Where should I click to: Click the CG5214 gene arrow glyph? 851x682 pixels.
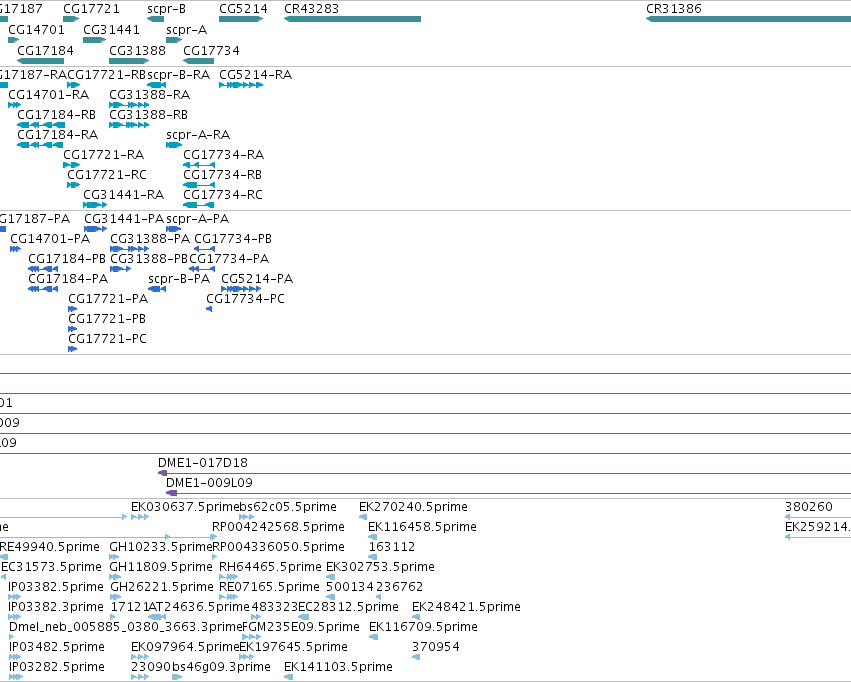pyautogui.click(x=241, y=19)
